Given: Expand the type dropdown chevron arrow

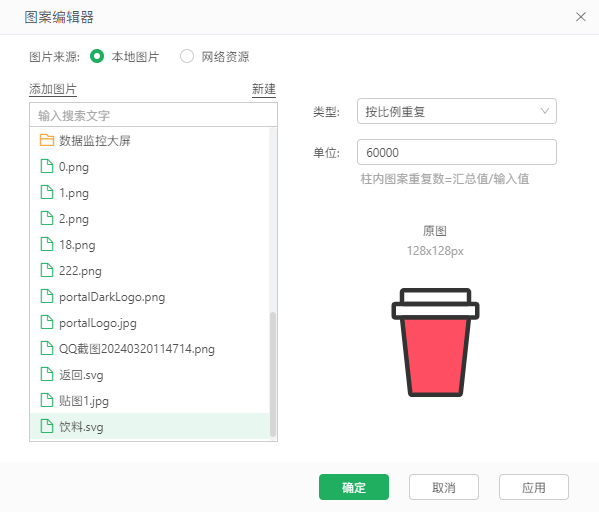Looking at the screenshot, I should [x=545, y=111].
